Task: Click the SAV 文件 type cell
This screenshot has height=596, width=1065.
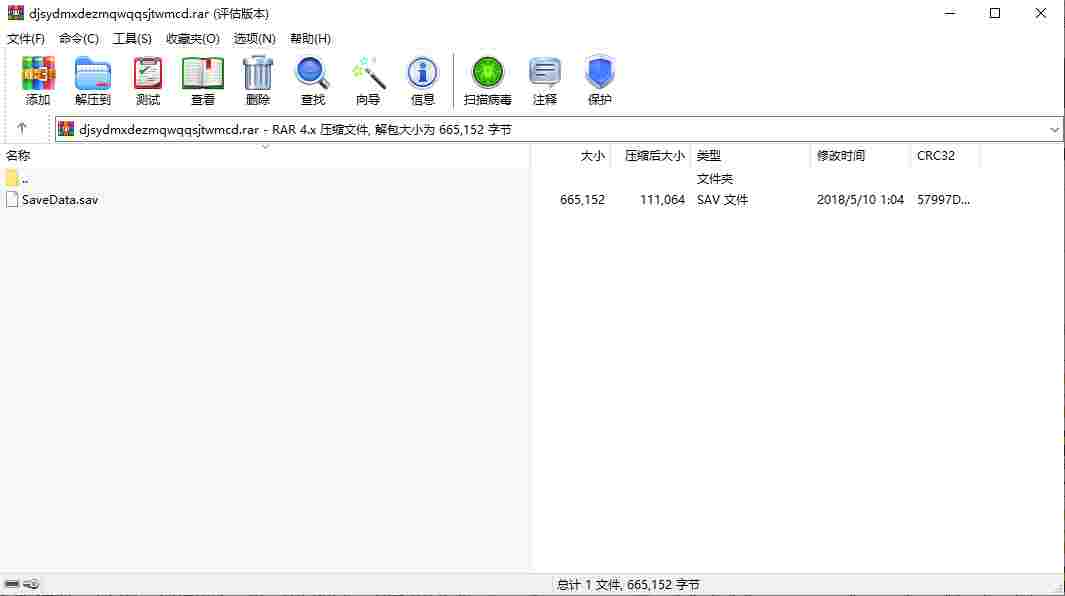Action: [x=722, y=200]
